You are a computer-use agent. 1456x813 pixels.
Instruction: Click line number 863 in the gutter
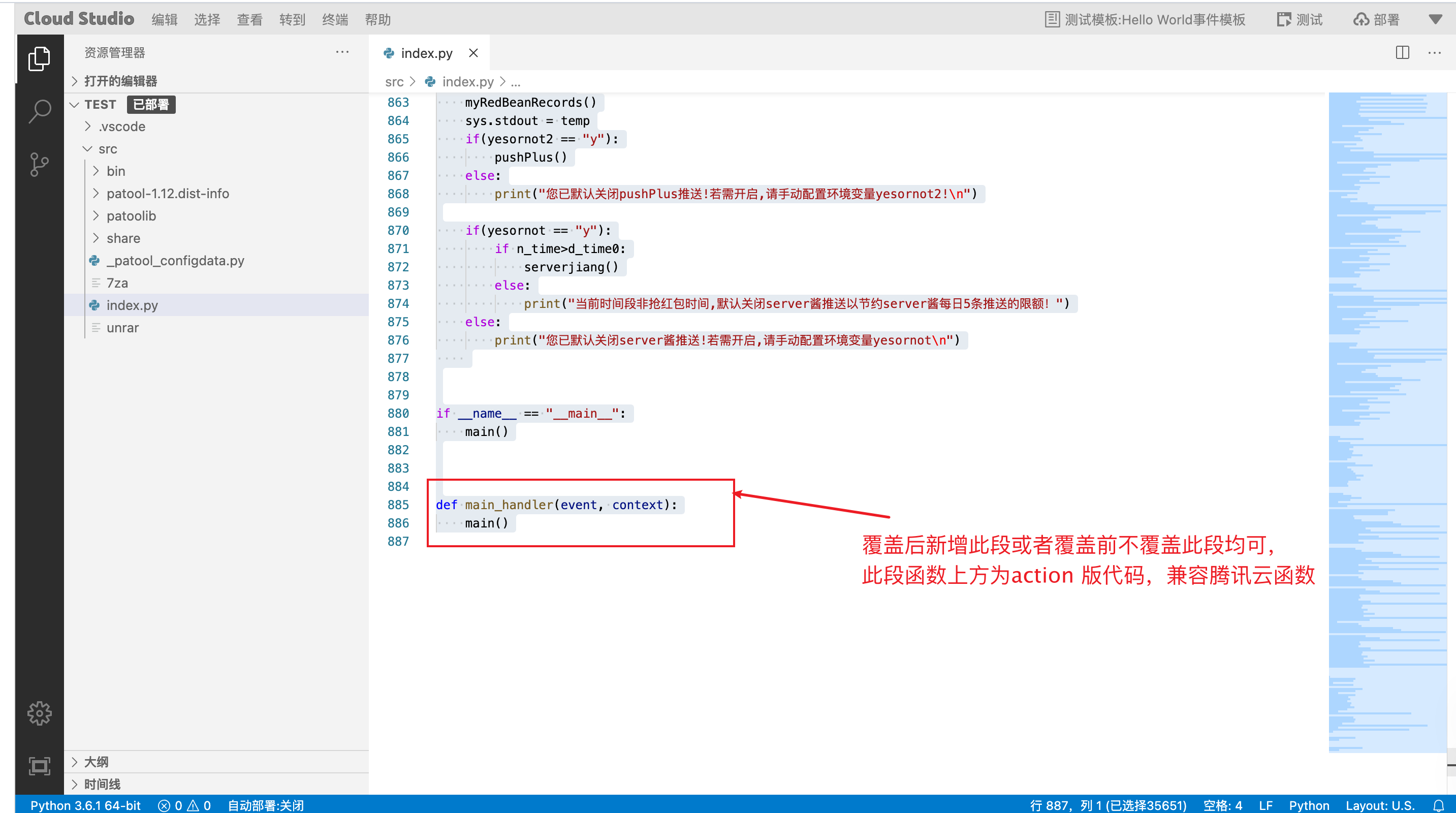pyautogui.click(x=398, y=102)
